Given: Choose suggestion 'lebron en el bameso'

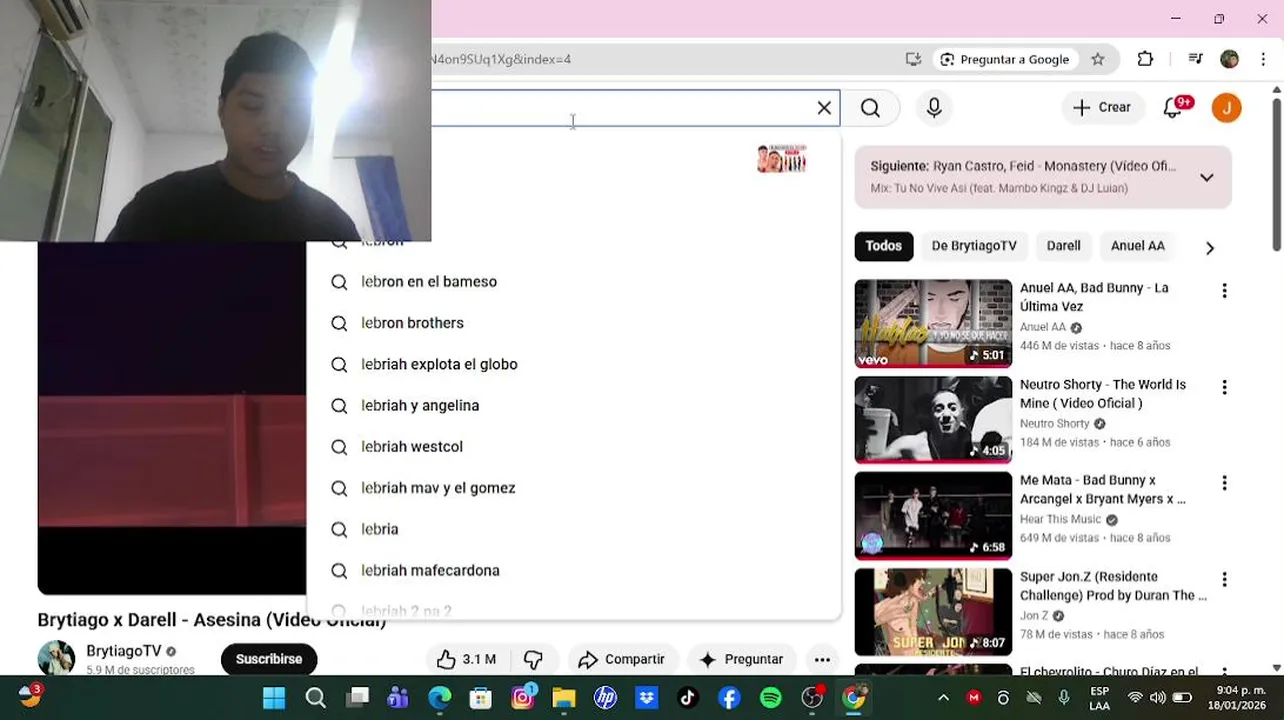Looking at the screenshot, I should point(574,282).
